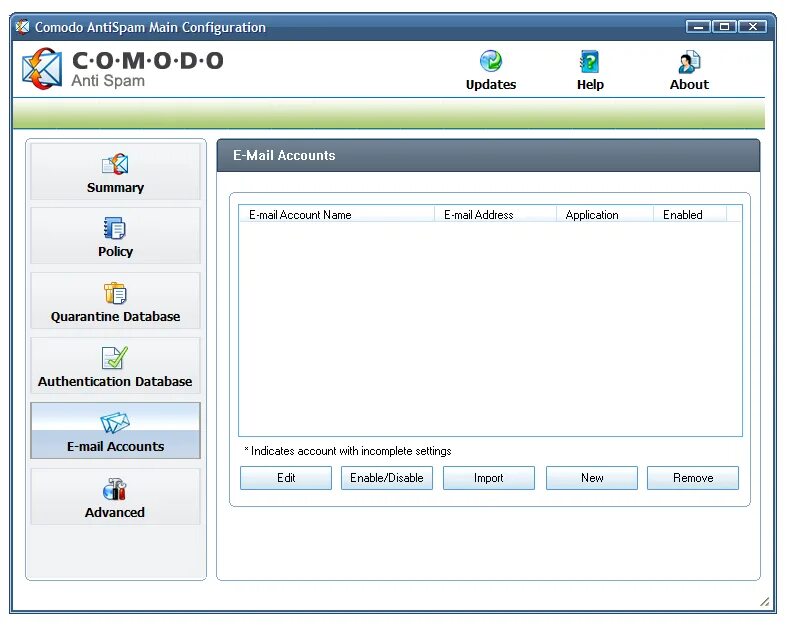Sort by E-mail Address column header
The height and width of the screenshot is (634, 794).
pos(495,214)
